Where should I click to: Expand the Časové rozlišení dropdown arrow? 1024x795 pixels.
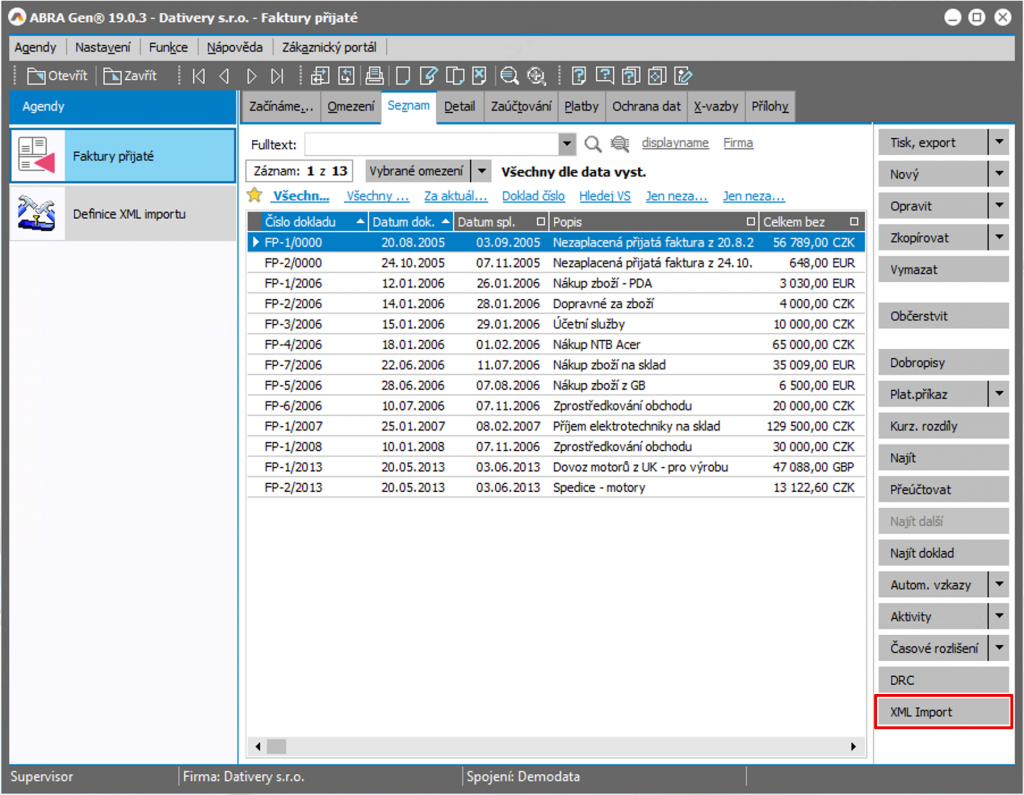coord(999,648)
